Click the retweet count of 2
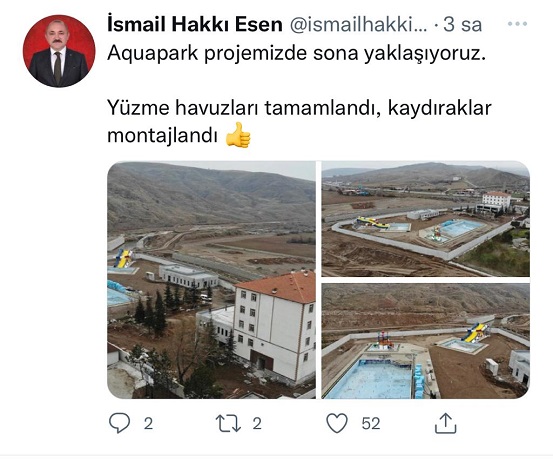Screen dimensions: 553x461 257,424
